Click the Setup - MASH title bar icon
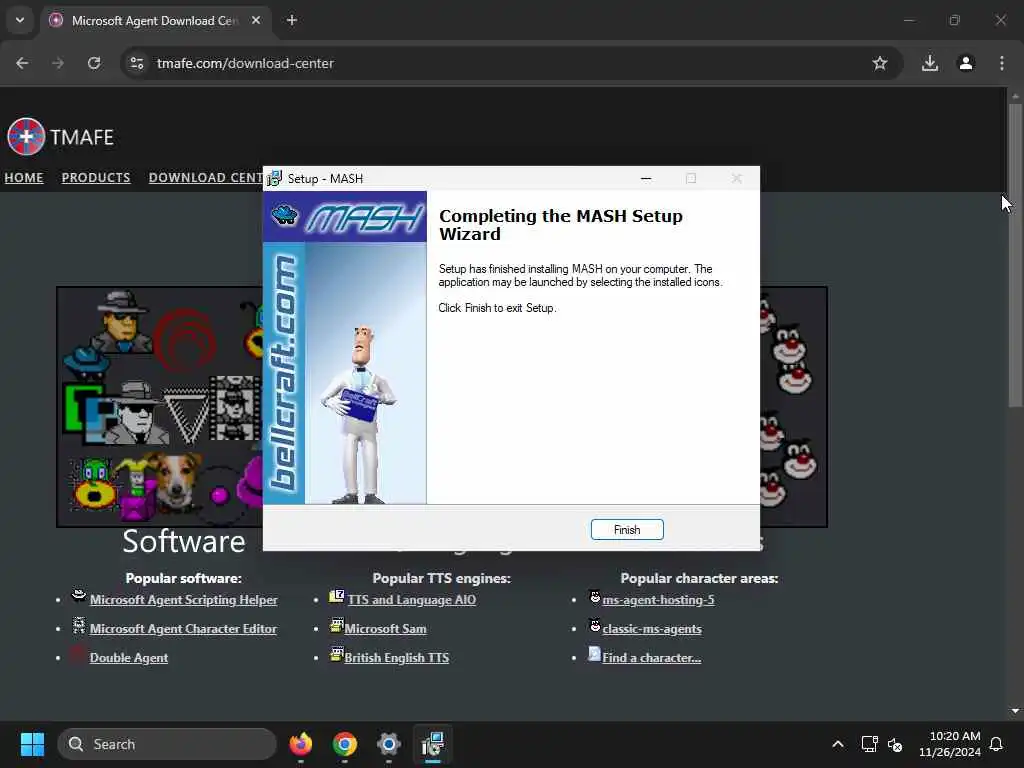 point(275,178)
